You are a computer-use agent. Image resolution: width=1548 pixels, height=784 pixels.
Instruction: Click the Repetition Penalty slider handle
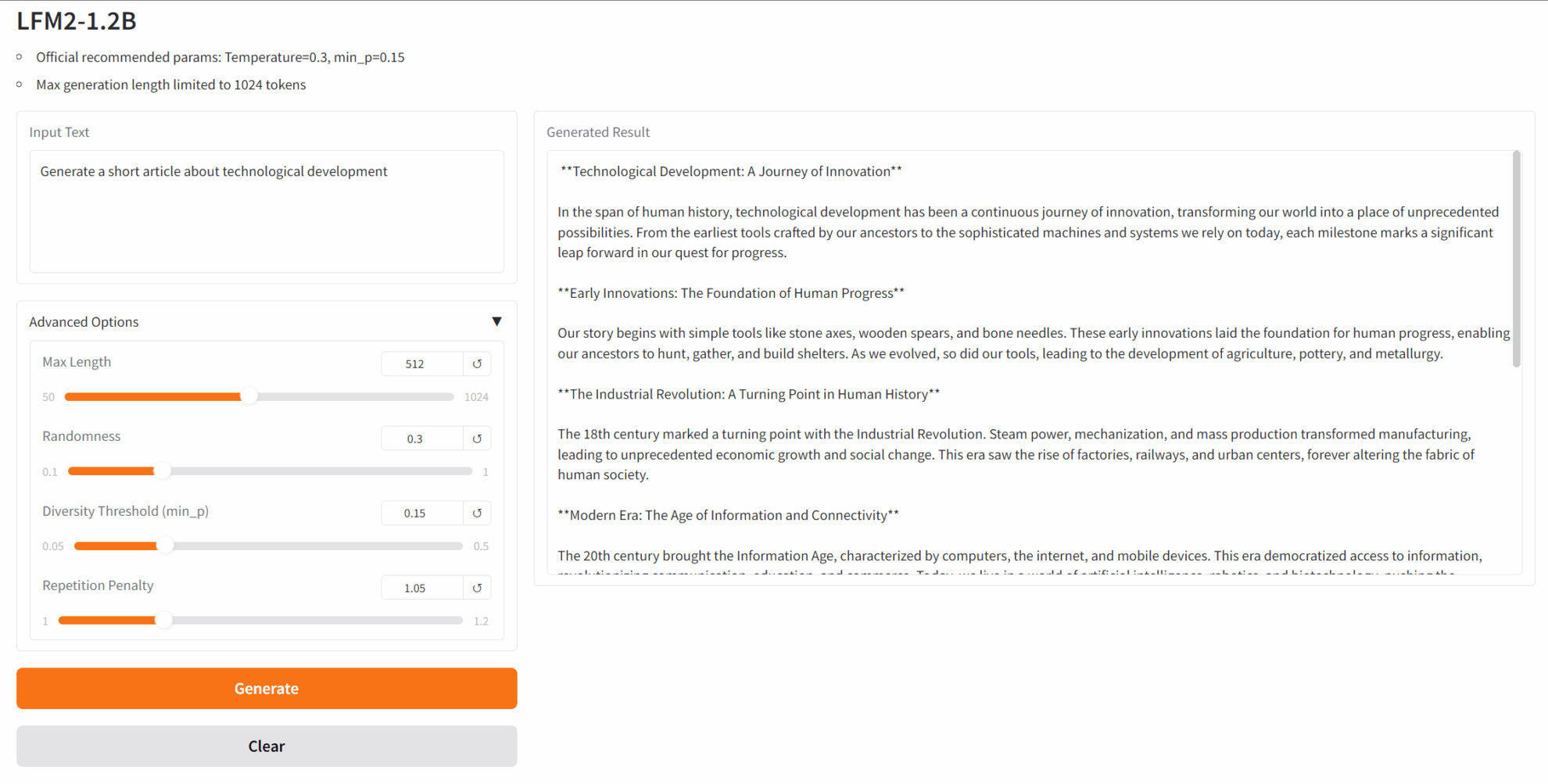163,621
